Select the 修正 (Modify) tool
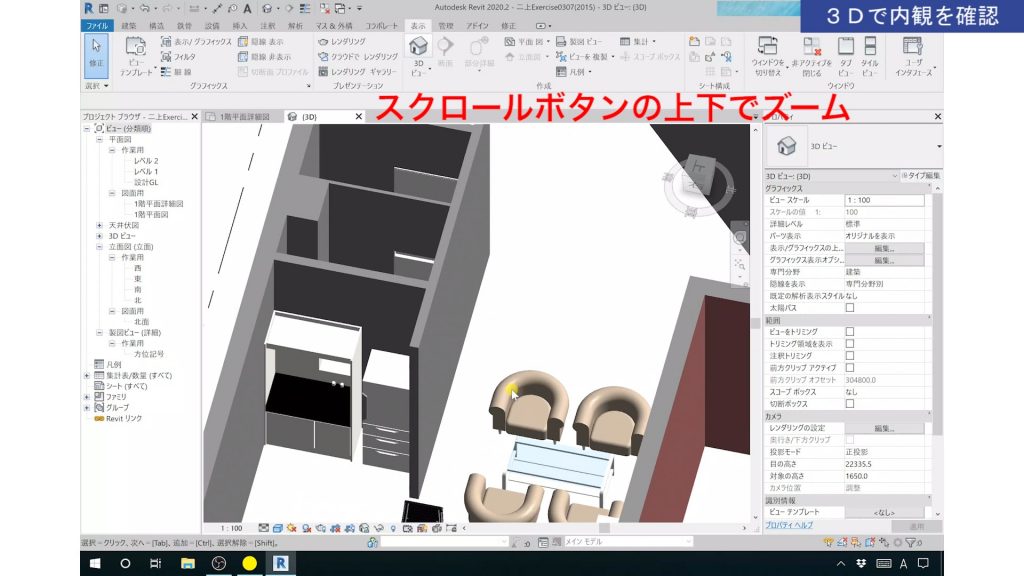The image size is (1024, 576). coord(96,51)
